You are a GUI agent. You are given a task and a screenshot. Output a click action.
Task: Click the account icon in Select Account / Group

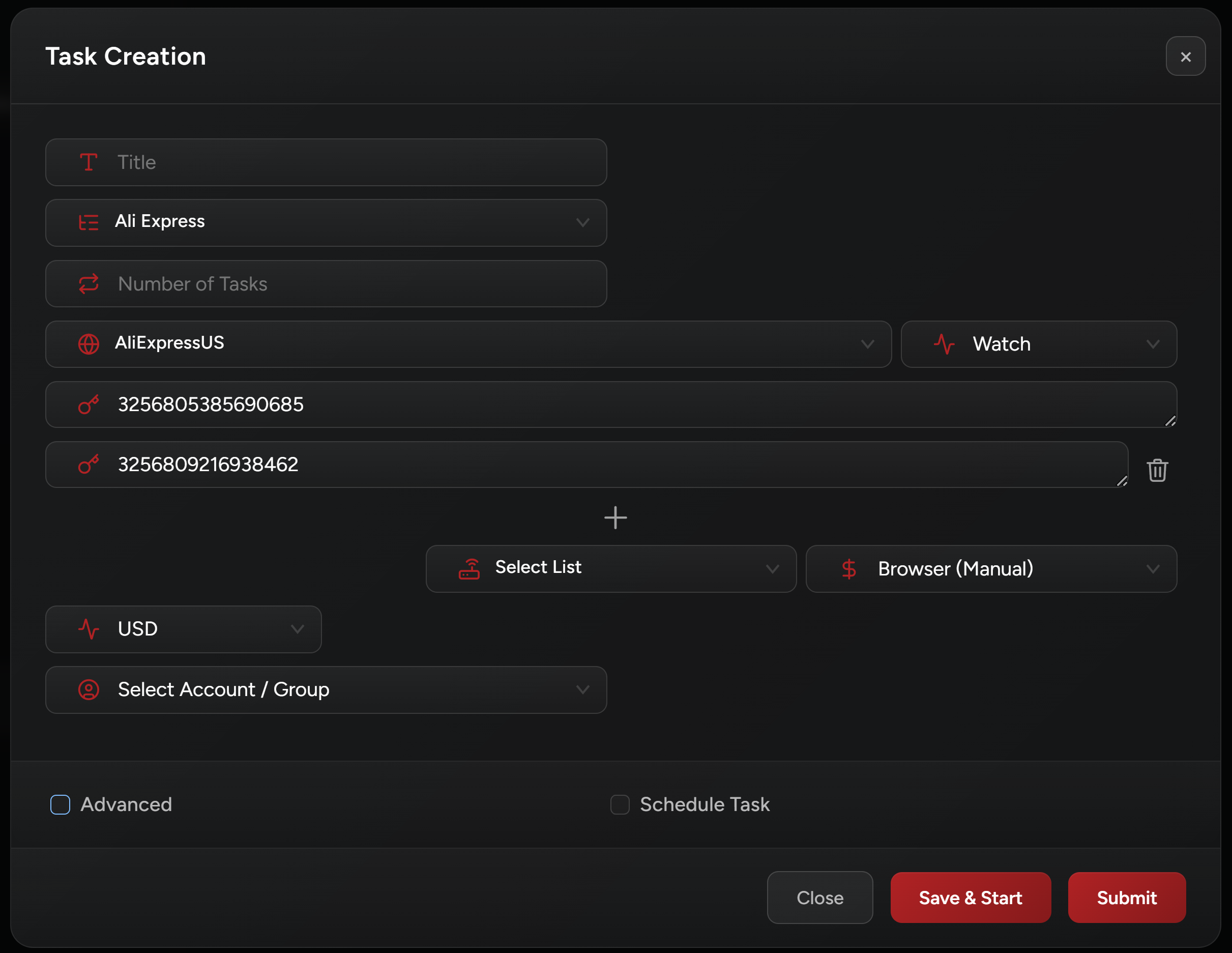coord(89,689)
